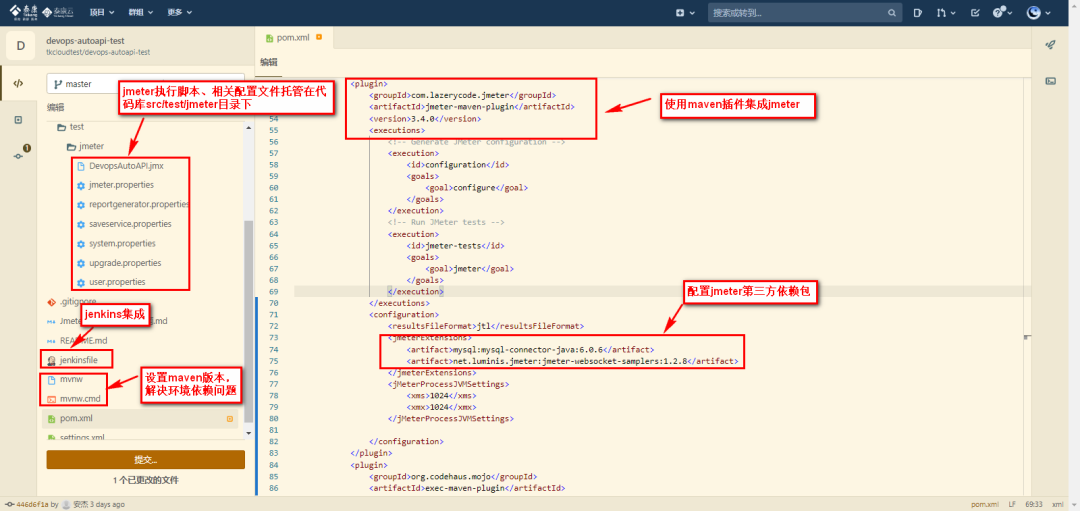Click the 69:33 cursor position in status bar

point(1034,504)
